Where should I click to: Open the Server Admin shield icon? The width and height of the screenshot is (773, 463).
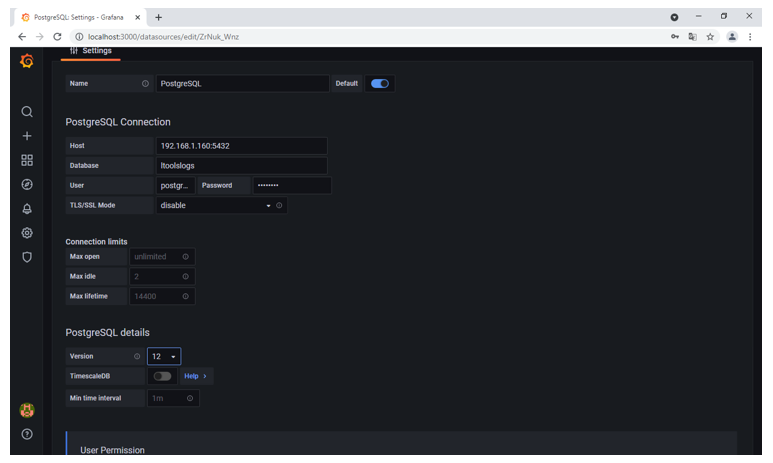(27, 257)
